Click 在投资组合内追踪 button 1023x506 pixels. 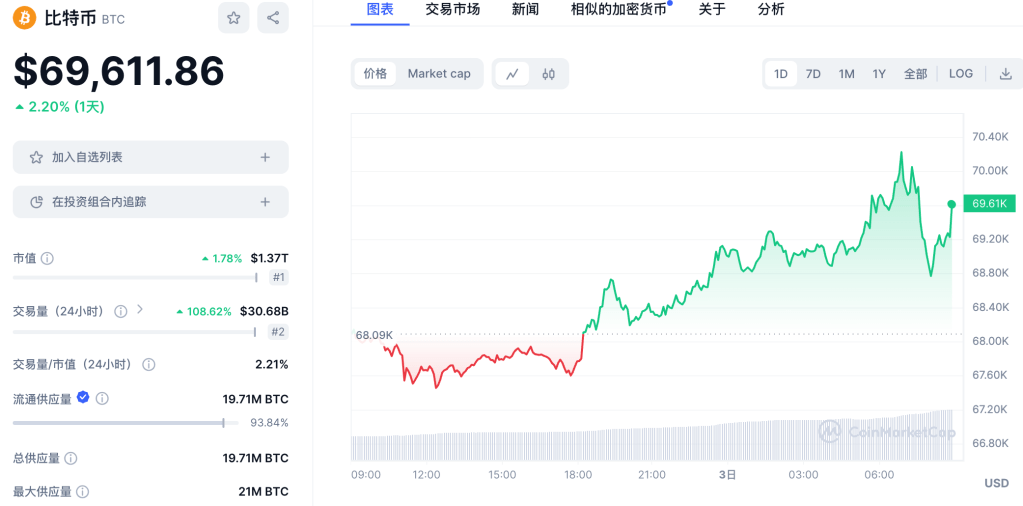point(151,202)
